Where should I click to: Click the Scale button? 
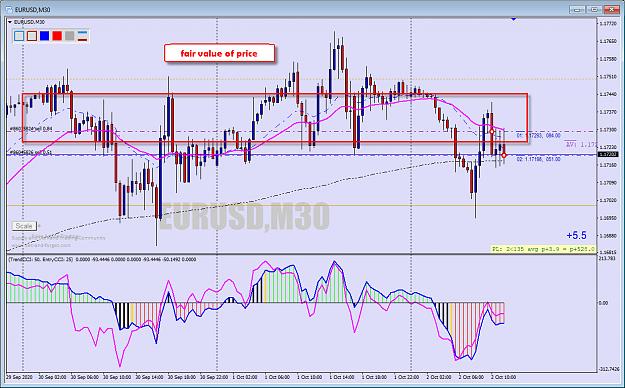click(24, 226)
